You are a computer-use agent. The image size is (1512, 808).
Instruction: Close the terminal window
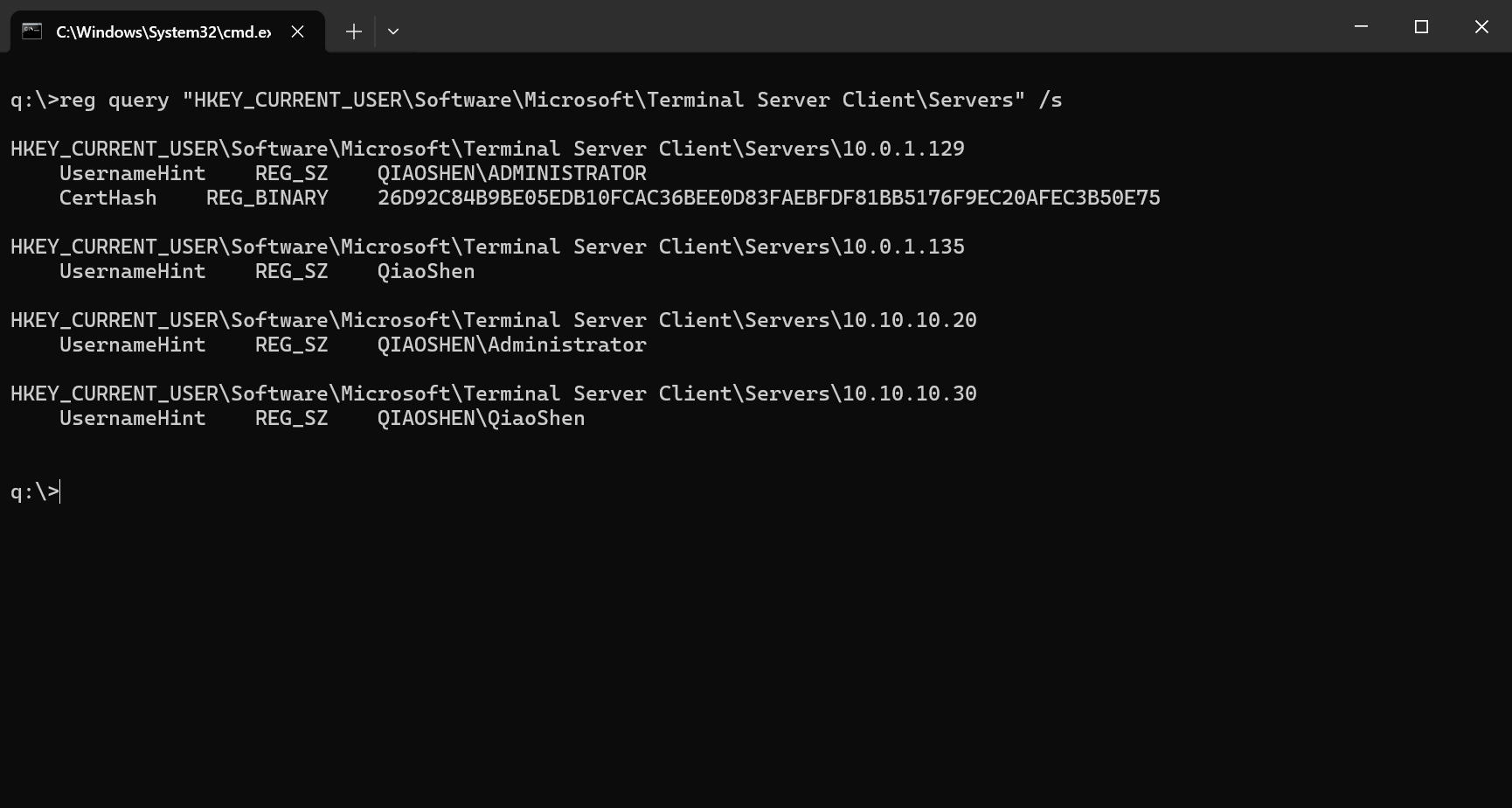pyautogui.click(x=1481, y=27)
